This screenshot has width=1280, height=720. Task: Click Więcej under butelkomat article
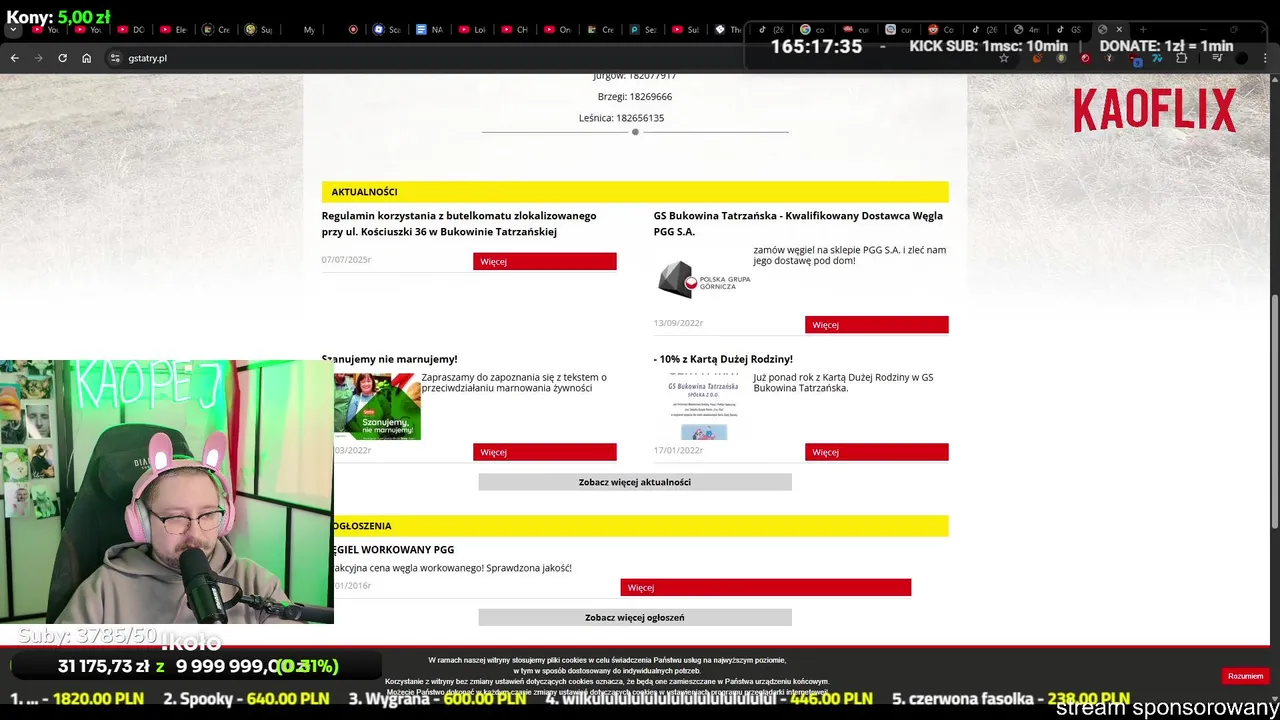(x=544, y=261)
